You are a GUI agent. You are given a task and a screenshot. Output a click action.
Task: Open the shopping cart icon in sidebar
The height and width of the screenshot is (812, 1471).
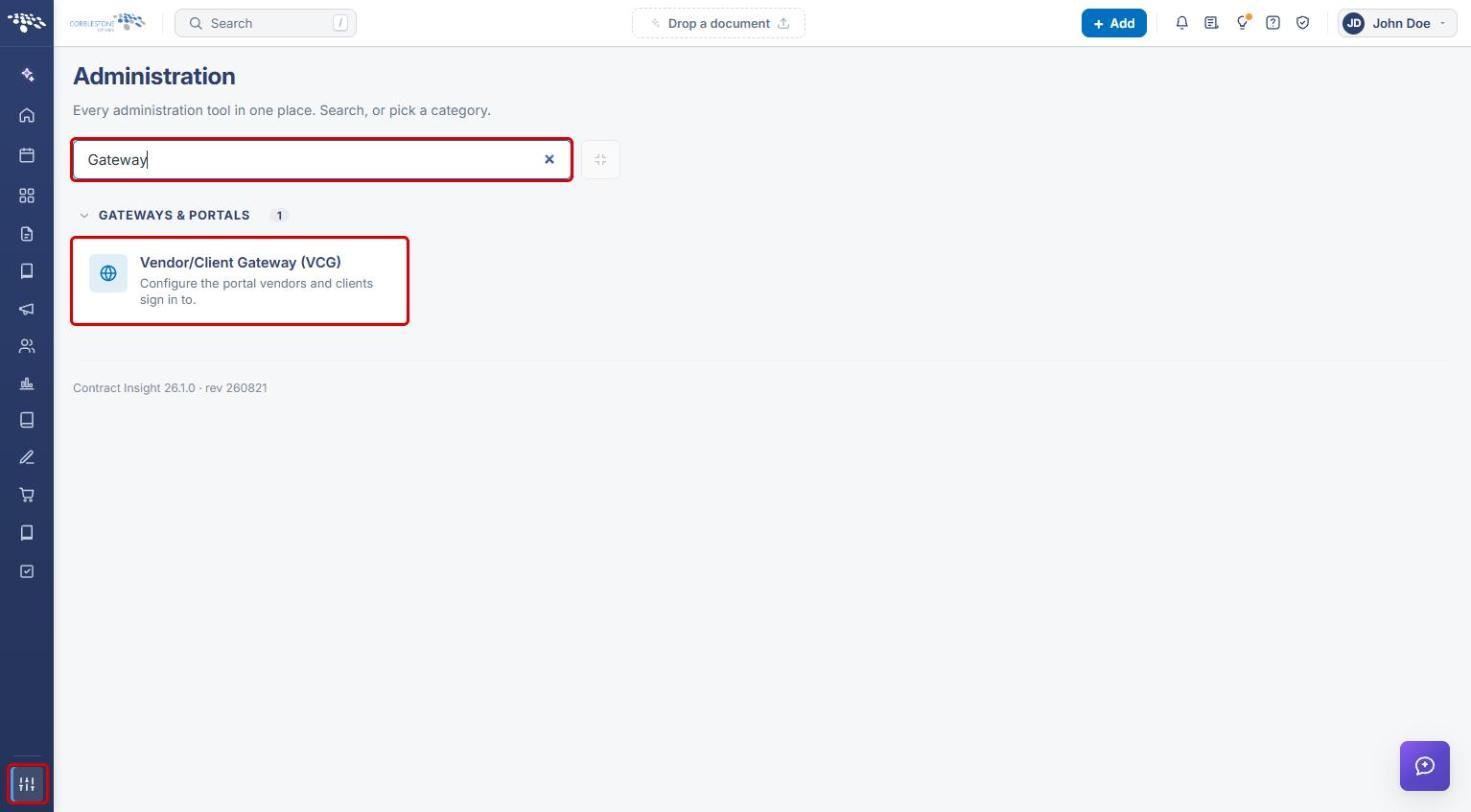[x=27, y=495]
